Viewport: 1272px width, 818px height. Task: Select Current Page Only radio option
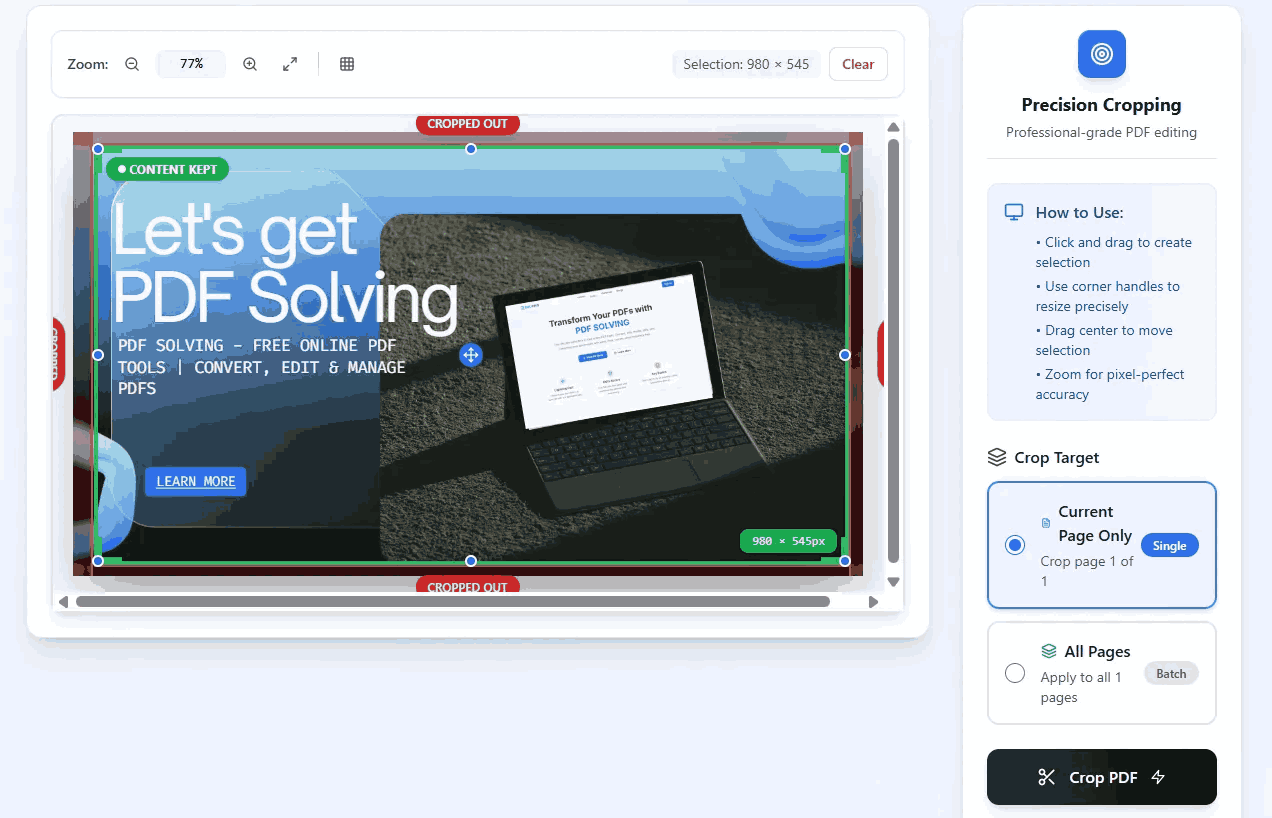pos(1015,545)
